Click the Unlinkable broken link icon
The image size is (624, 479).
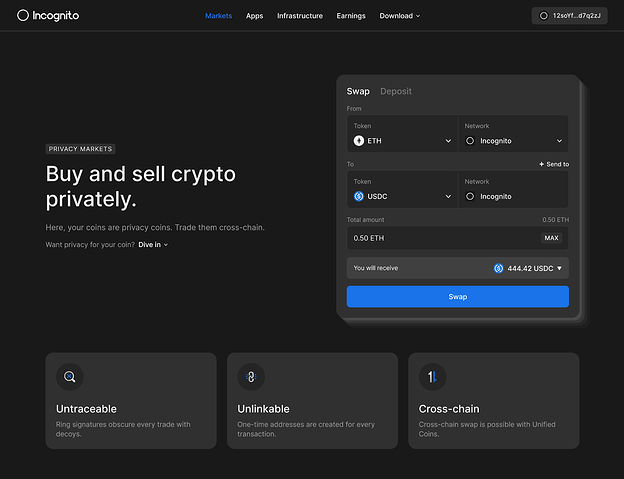pyautogui.click(x=251, y=377)
